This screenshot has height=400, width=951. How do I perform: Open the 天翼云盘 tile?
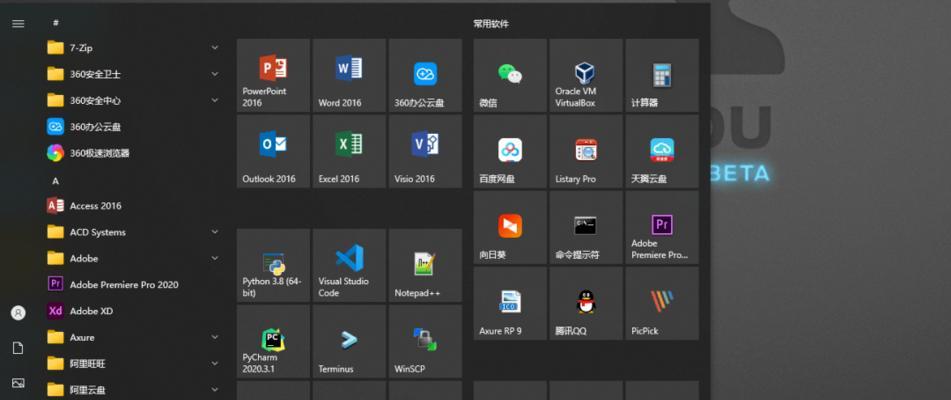point(662,152)
